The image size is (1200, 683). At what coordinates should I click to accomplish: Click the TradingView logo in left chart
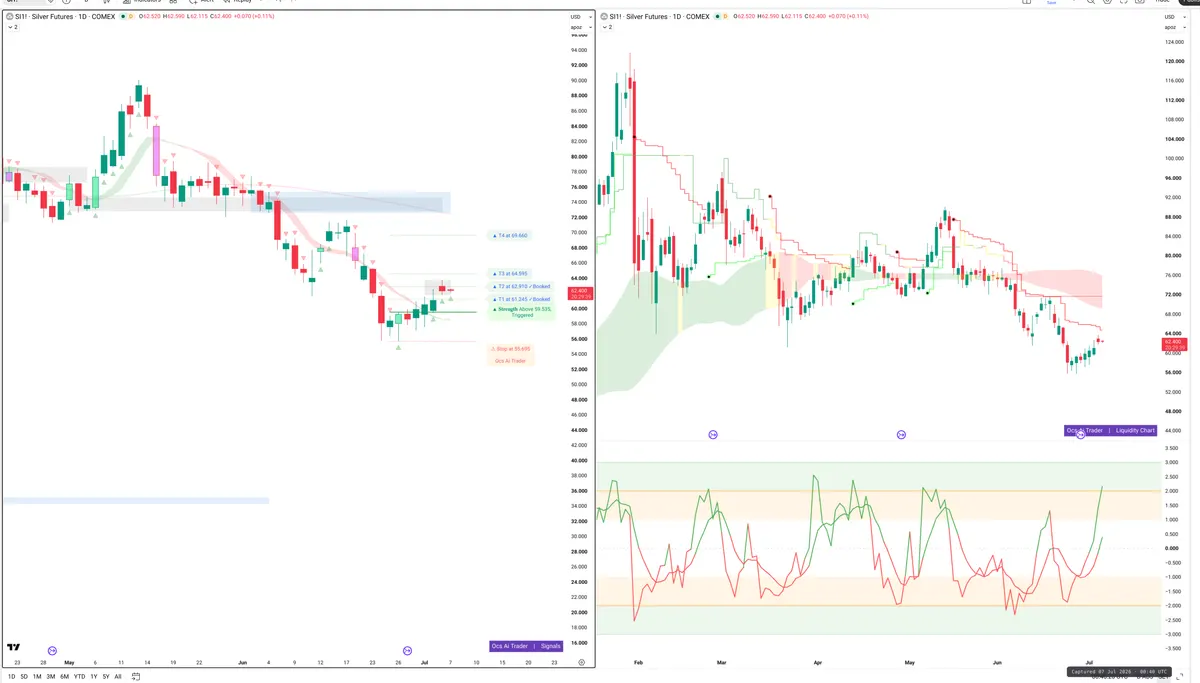(x=13, y=648)
